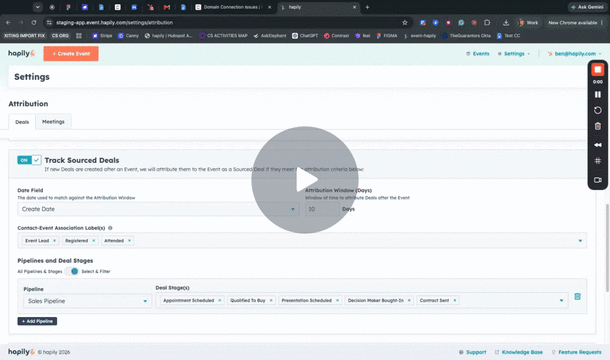Delete the Sales Pipeline row with its trash icon
The width and height of the screenshot is (610, 360).
(x=577, y=297)
